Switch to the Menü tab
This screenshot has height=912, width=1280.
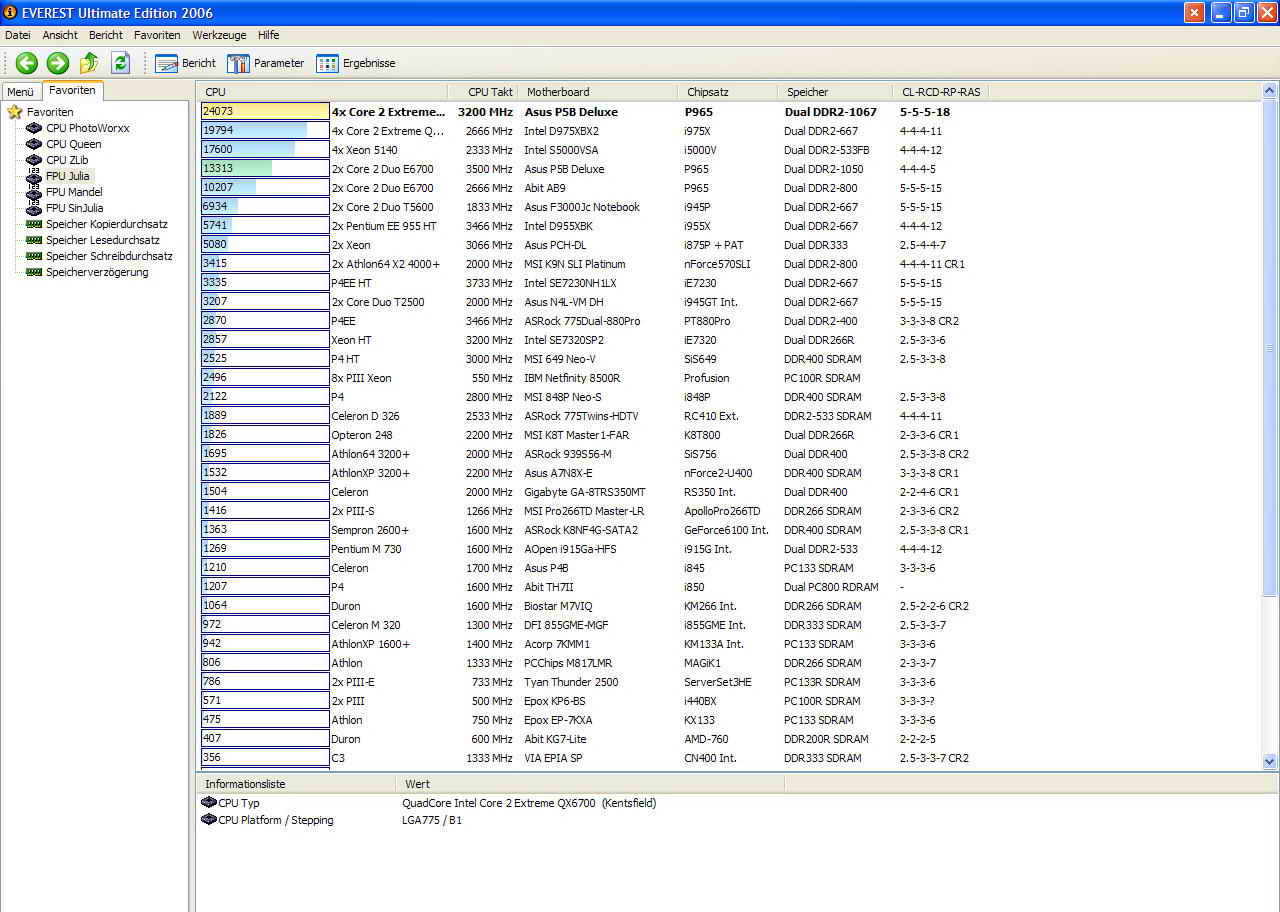pos(21,91)
